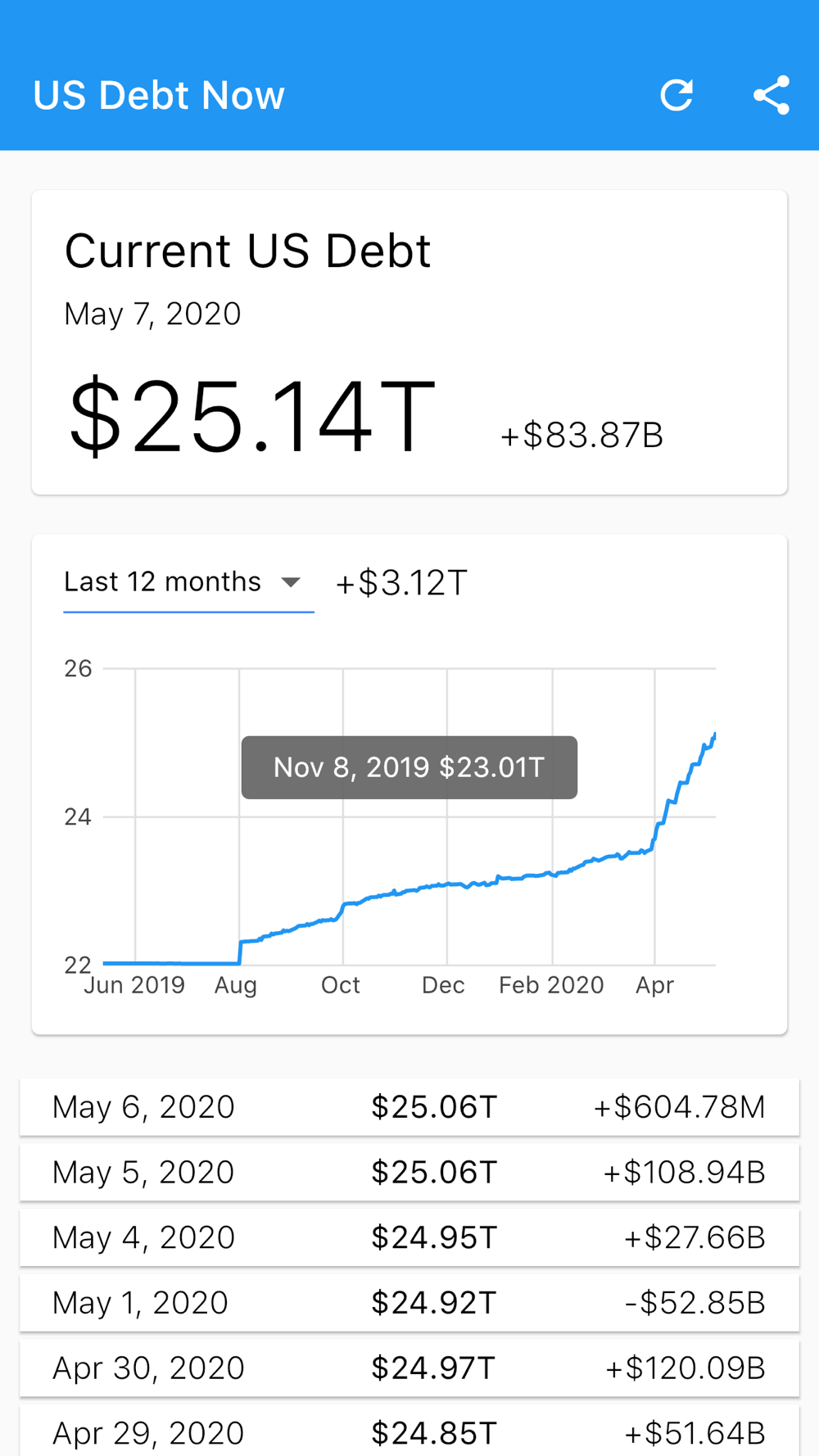
Task: Select the May 5, 2020 debt entry
Action: 409,1173
